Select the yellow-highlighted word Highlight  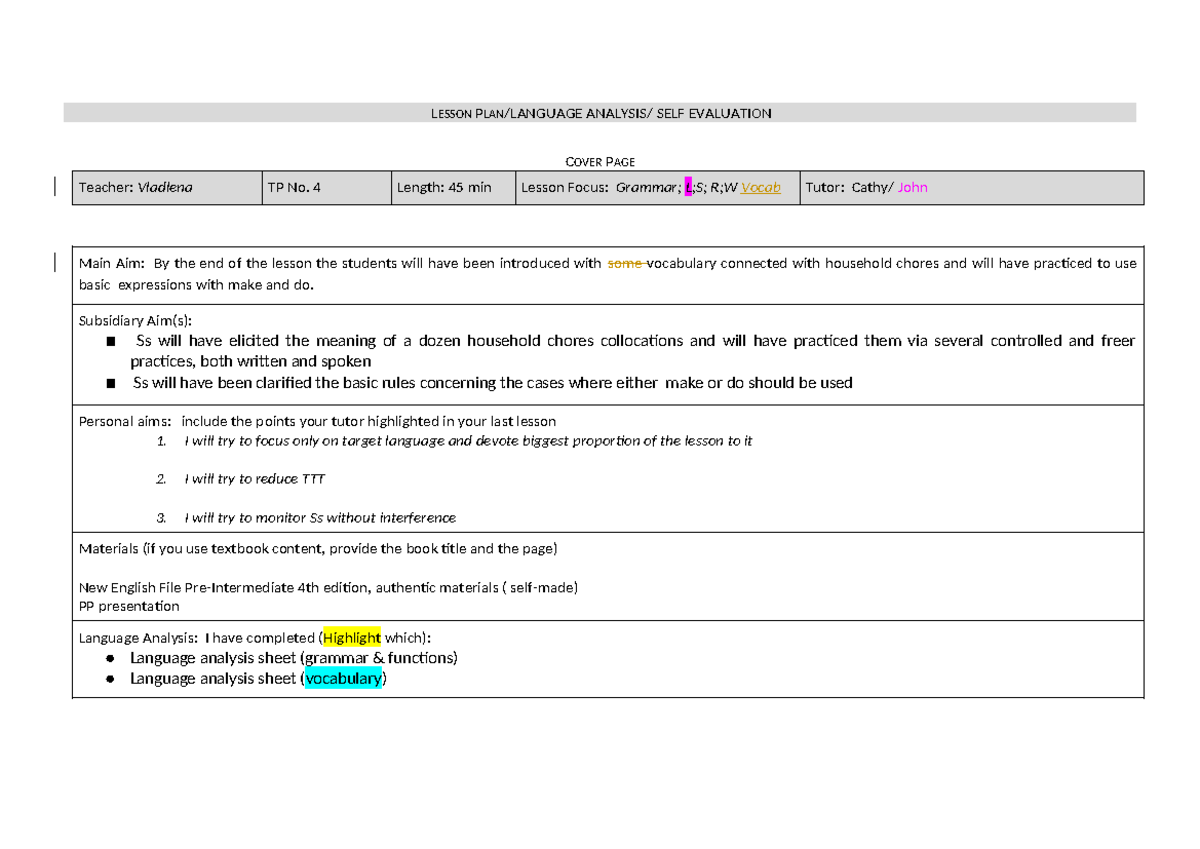[x=352, y=637]
